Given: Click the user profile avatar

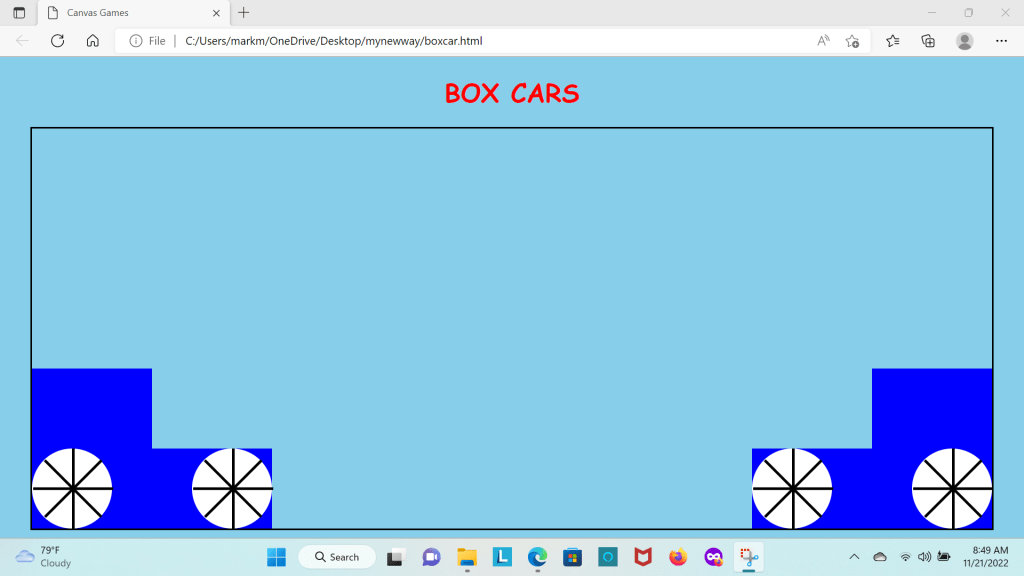Looking at the screenshot, I should pos(964,41).
